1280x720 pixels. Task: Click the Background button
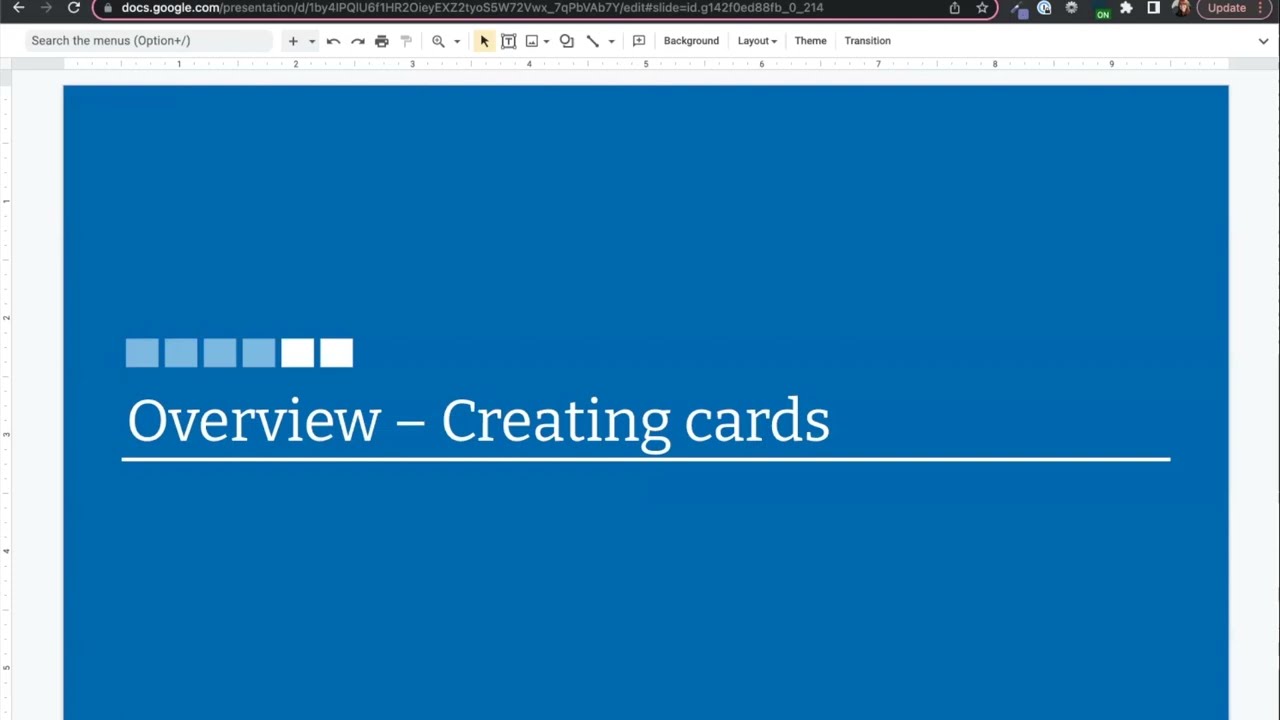coord(691,41)
